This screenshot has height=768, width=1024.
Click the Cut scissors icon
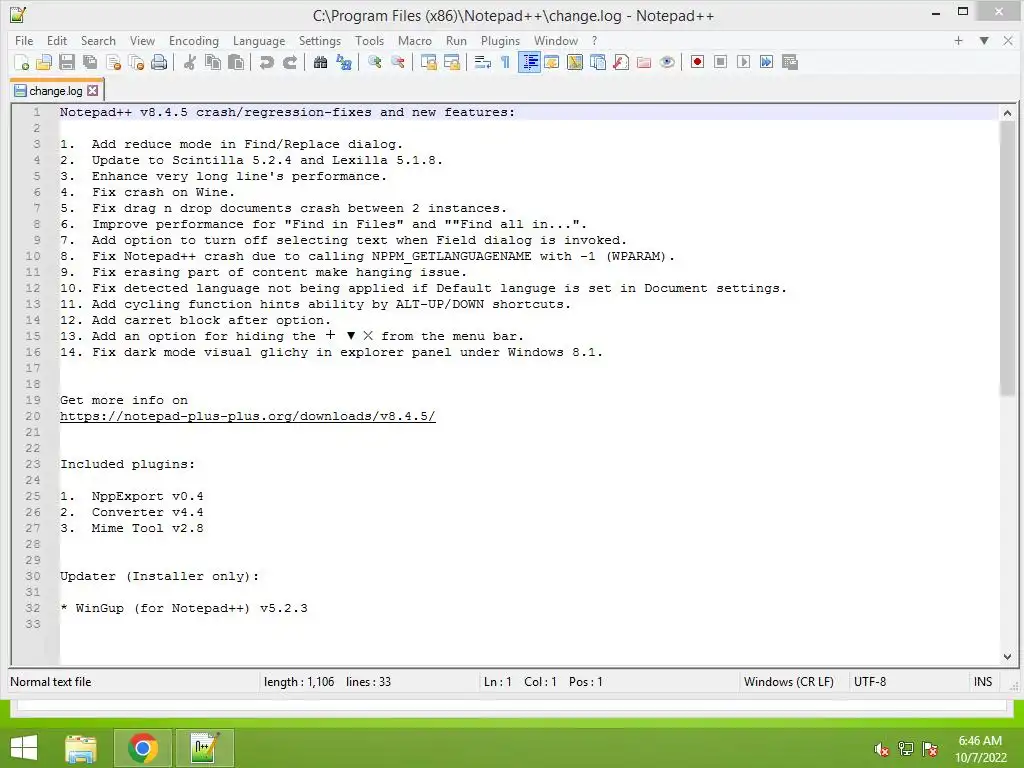(x=189, y=62)
